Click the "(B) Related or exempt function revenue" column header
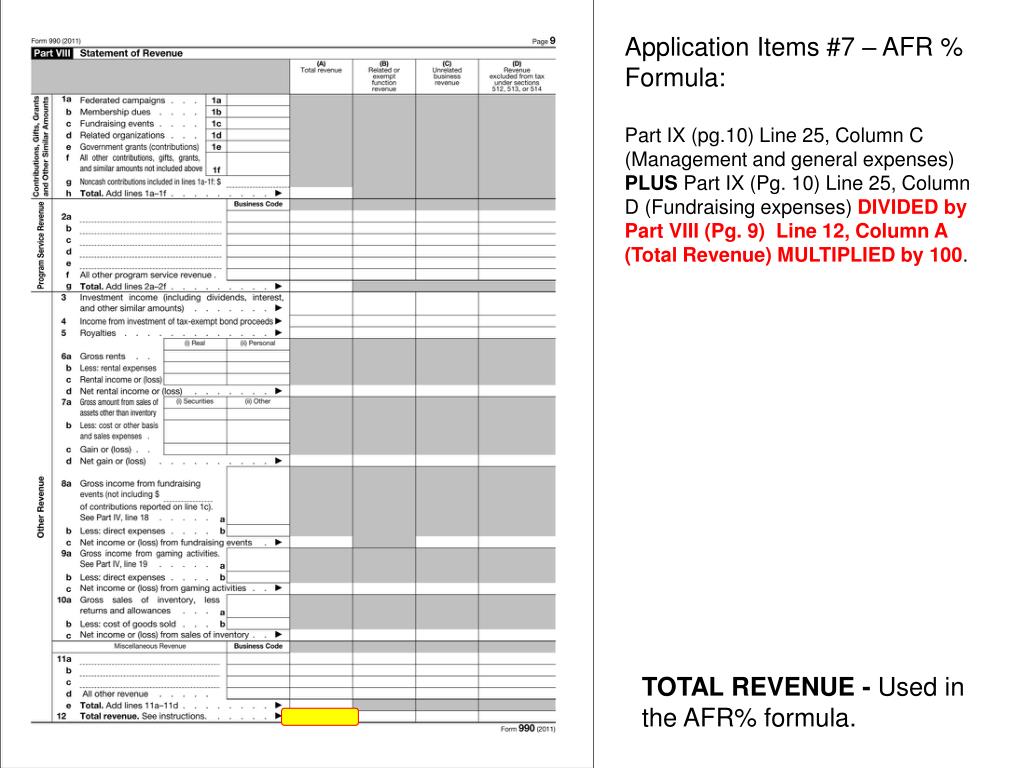Viewport: 1024px width, 768px height. [x=384, y=76]
